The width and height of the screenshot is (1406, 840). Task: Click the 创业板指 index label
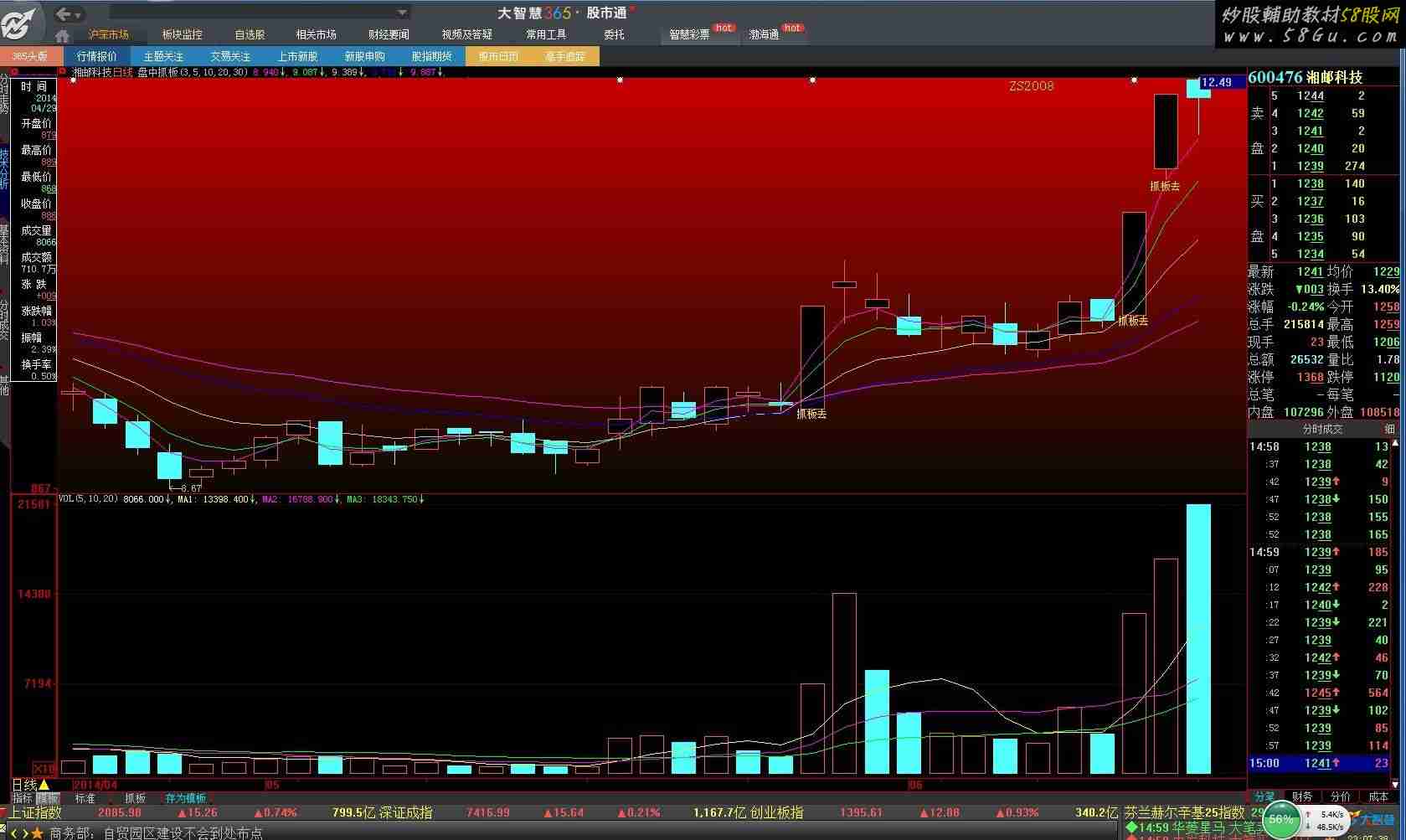pos(775,812)
